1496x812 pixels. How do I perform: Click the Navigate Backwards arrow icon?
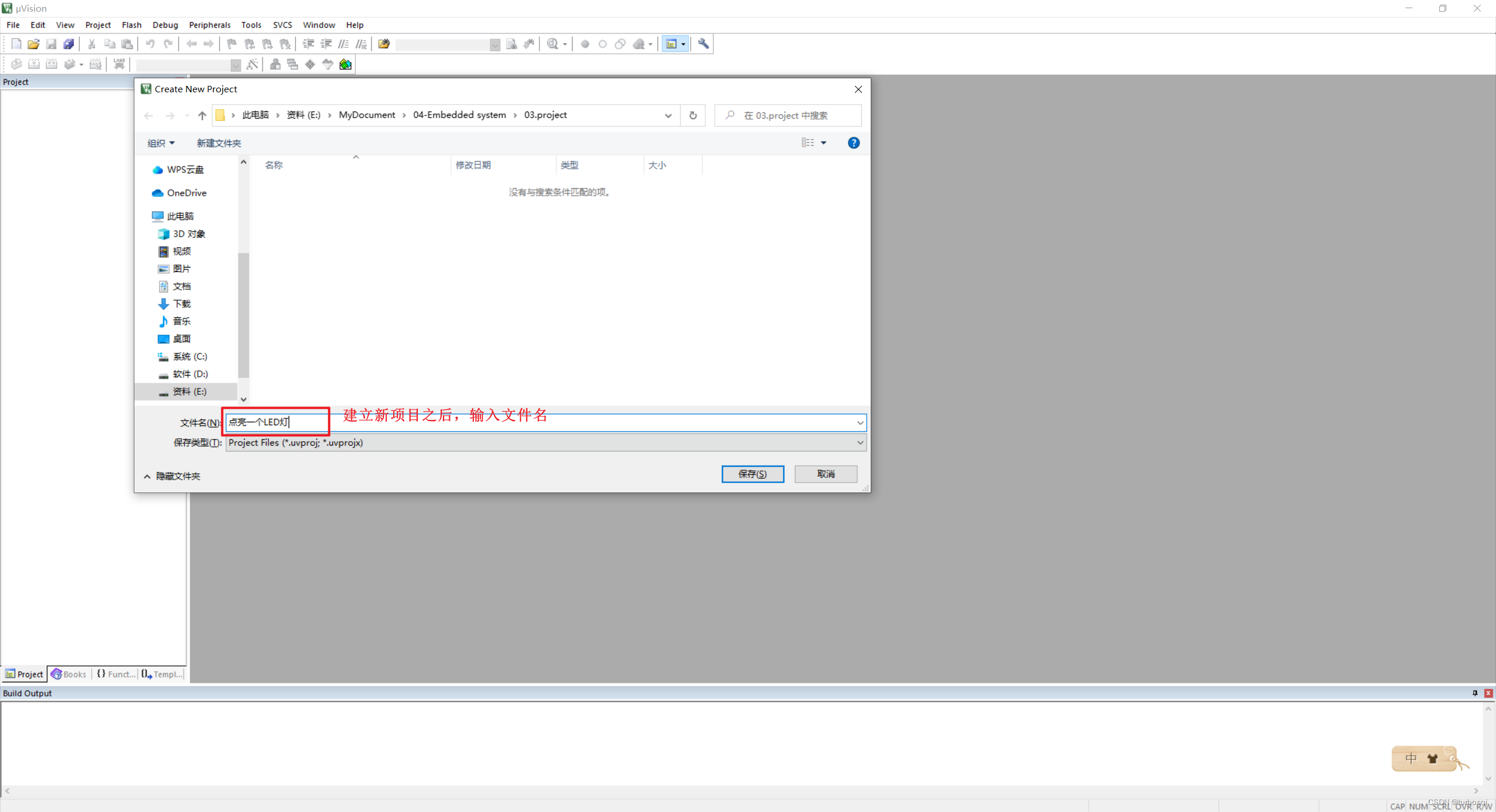191,44
